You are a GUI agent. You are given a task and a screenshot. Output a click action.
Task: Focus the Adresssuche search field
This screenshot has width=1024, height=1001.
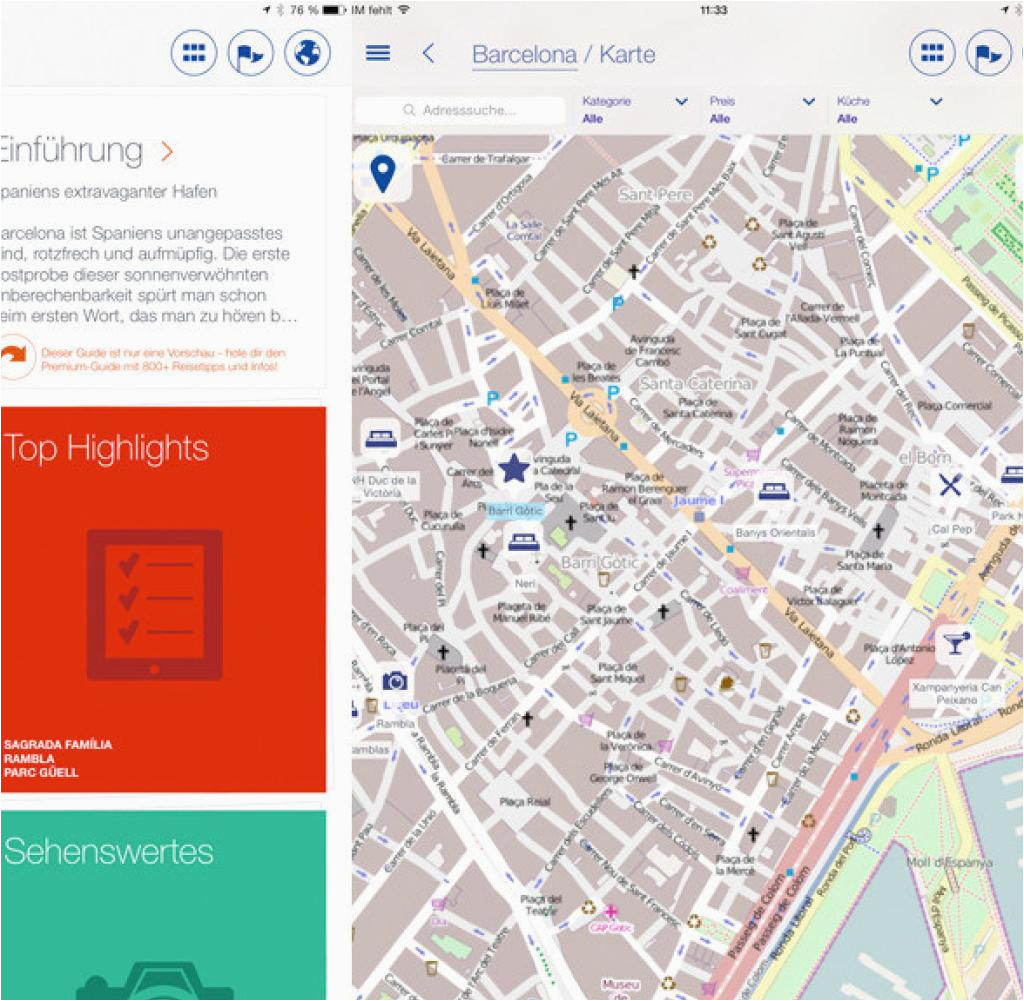460,110
